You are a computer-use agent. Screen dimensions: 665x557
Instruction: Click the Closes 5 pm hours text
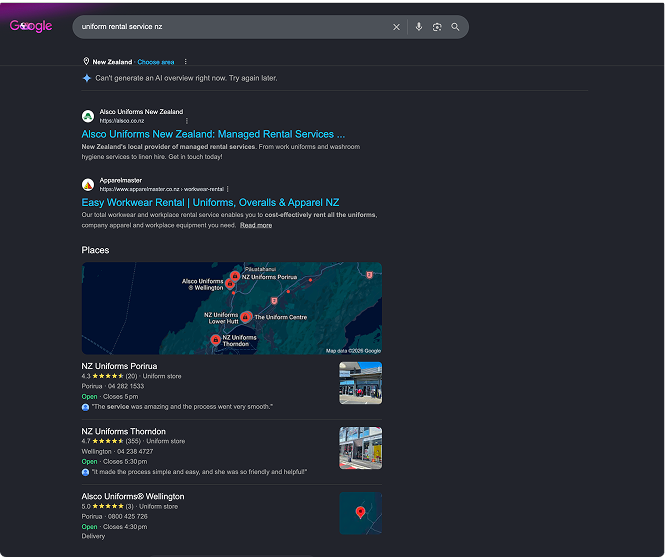[120, 397]
